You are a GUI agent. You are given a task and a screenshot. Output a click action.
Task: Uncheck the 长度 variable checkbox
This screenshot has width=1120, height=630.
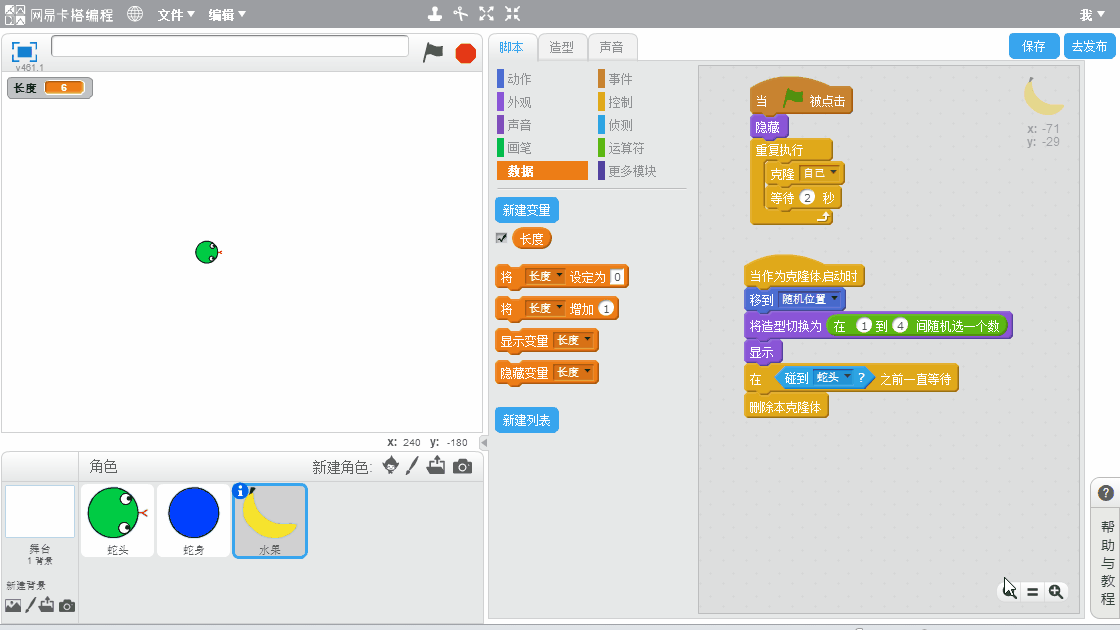coord(501,238)
